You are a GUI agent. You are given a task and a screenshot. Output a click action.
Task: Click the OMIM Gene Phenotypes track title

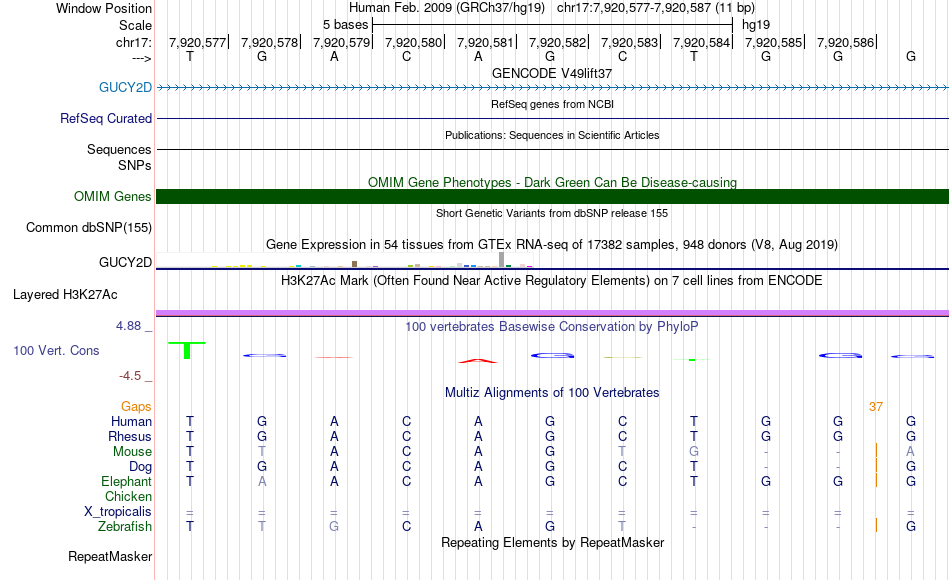552,182
